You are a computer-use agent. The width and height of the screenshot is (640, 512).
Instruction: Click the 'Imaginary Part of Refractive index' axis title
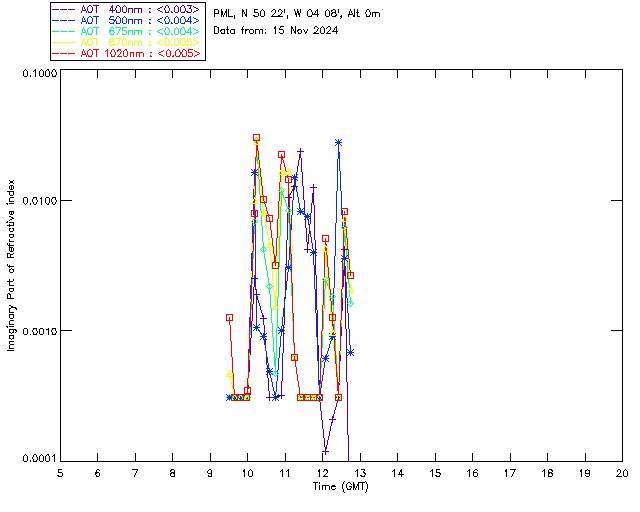pos(11,265)
